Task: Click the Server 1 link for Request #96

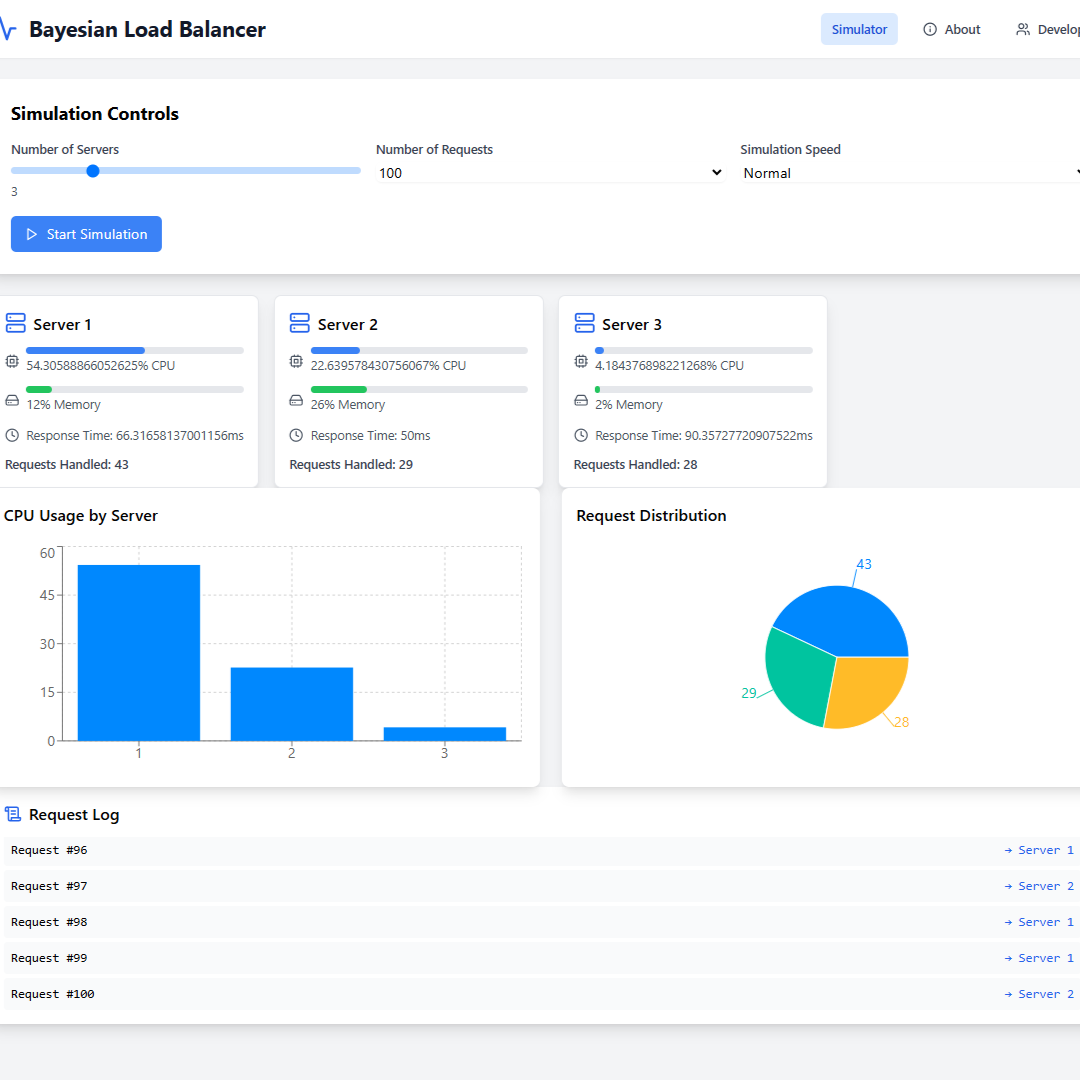Action: 1040,850
